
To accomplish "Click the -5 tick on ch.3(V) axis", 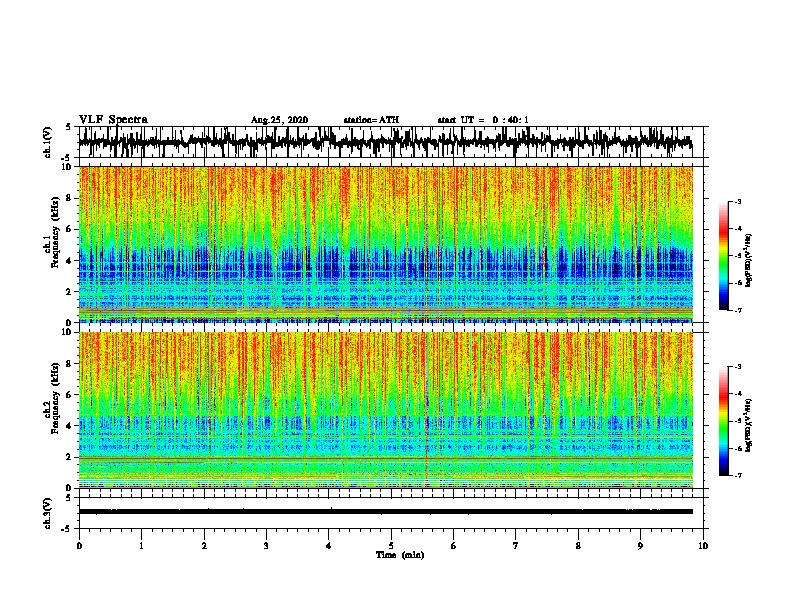I will pos(67,529).
